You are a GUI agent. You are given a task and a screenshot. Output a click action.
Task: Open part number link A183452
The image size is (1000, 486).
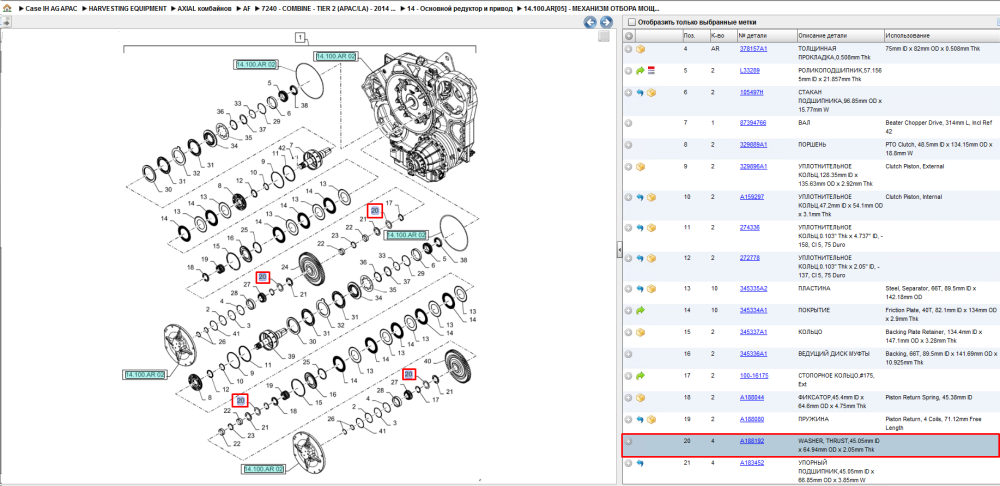[x=752, y=462]
